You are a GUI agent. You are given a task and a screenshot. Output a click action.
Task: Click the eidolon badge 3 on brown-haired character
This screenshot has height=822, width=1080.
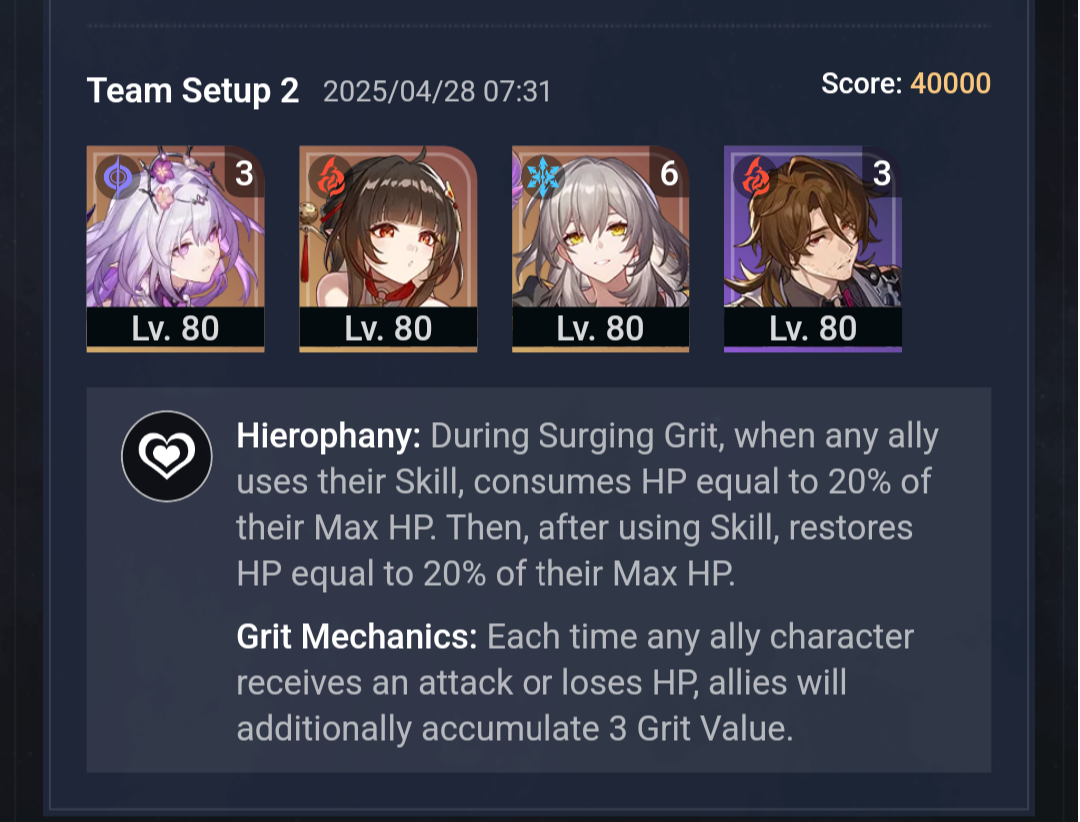click(x=882, y=172)
